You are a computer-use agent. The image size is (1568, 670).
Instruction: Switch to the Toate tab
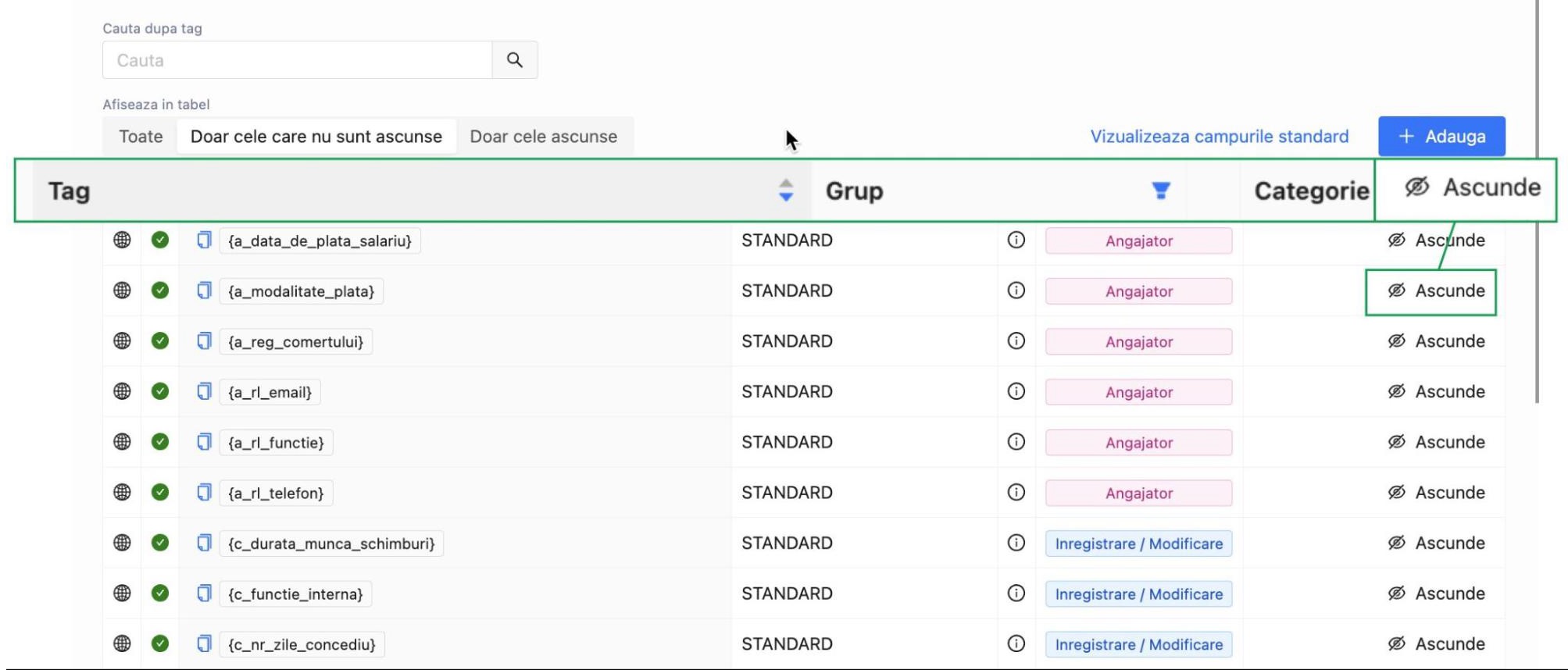141,137
